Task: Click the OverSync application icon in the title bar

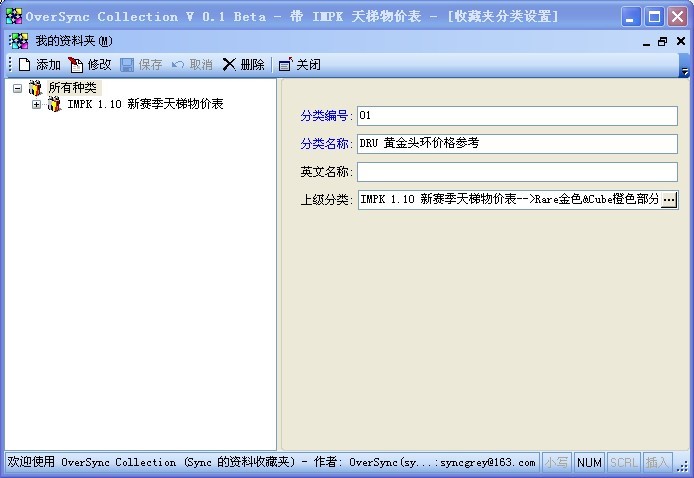Action: pyautogui.click(x=14, y=16)
